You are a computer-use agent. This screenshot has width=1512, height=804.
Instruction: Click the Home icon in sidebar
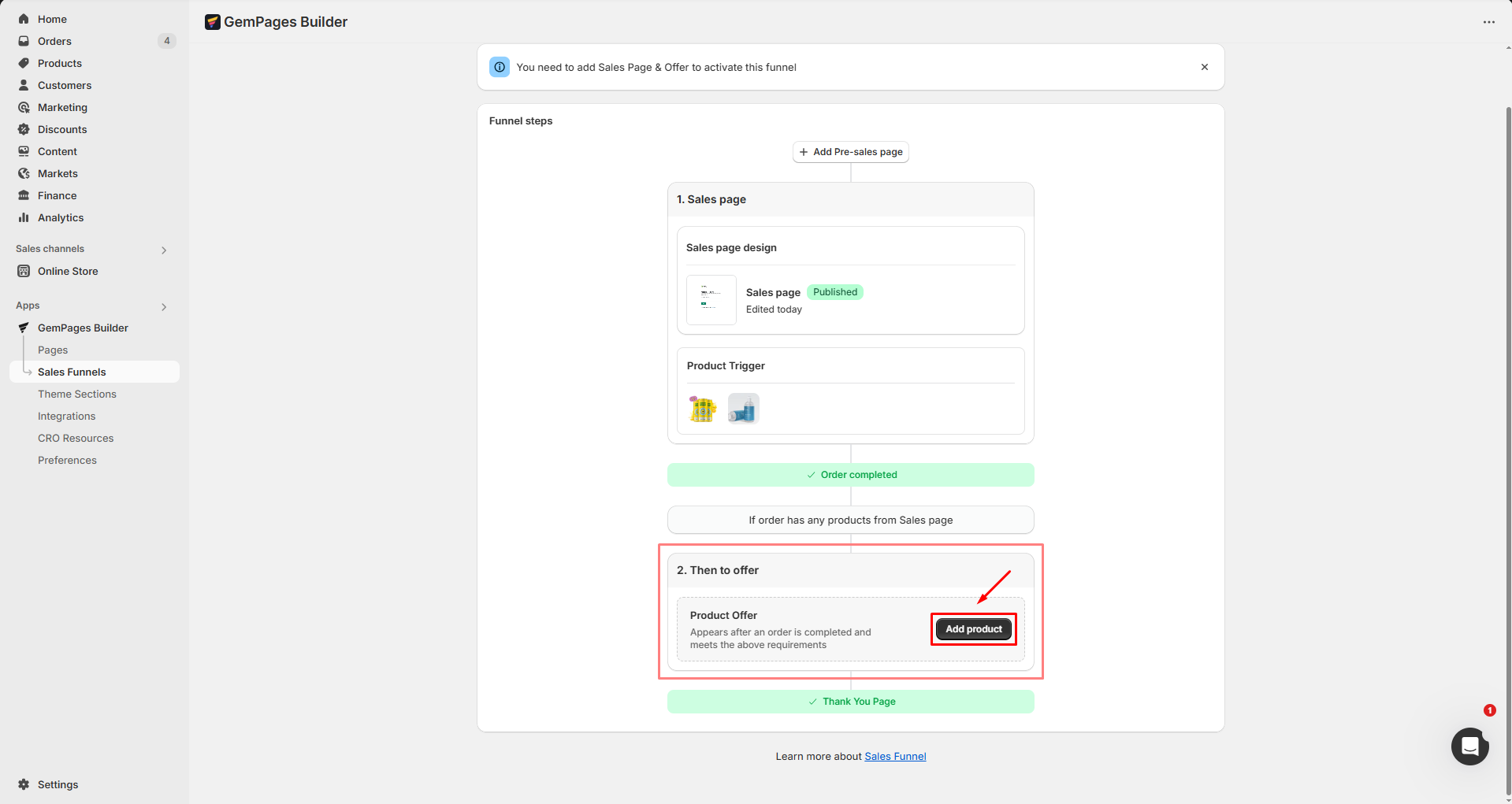(24, 19)
